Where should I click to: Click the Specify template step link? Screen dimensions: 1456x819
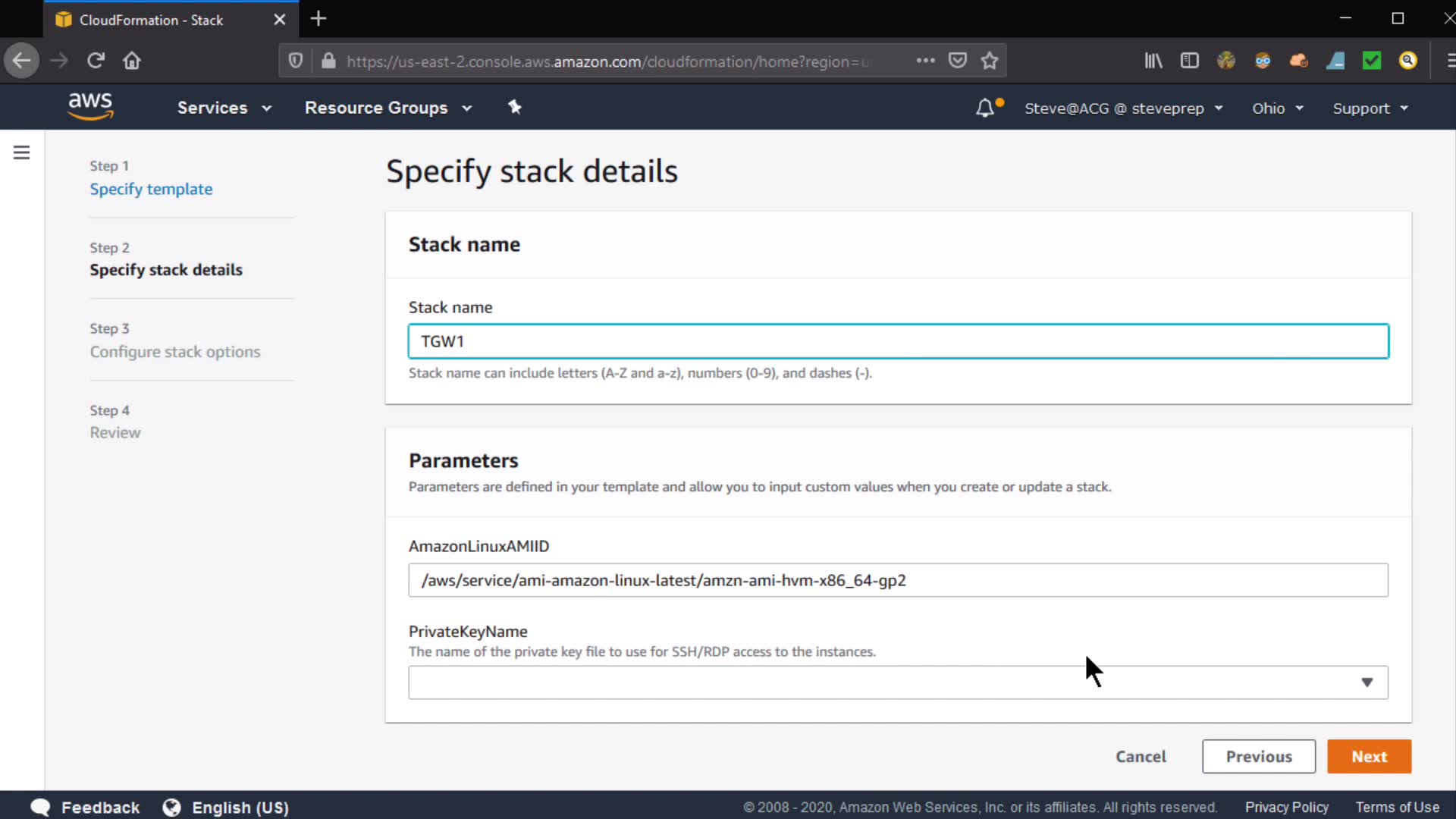(151, 189)
